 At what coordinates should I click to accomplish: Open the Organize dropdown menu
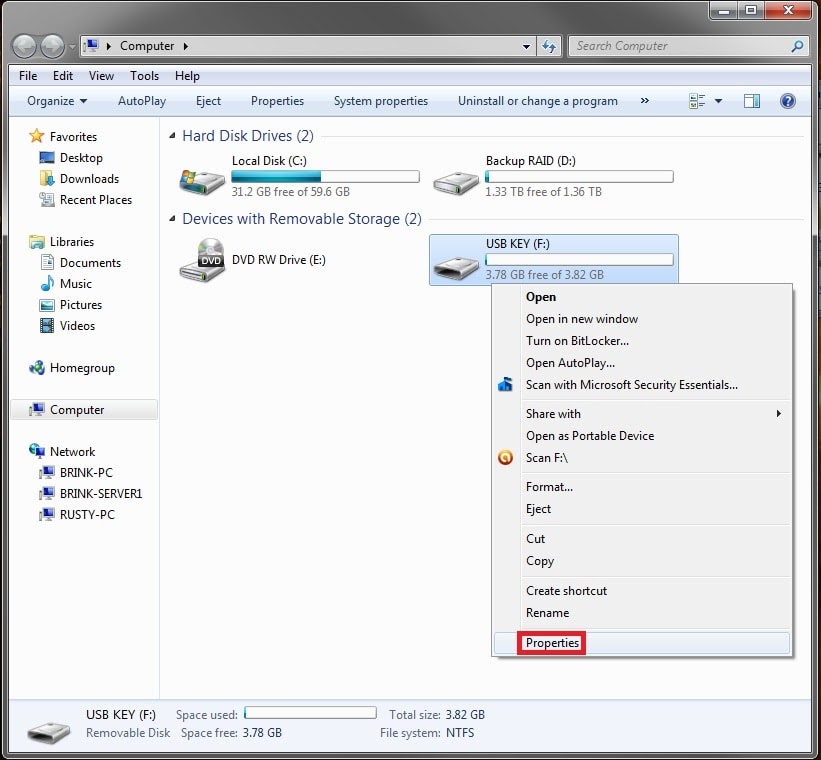(57, 101)
